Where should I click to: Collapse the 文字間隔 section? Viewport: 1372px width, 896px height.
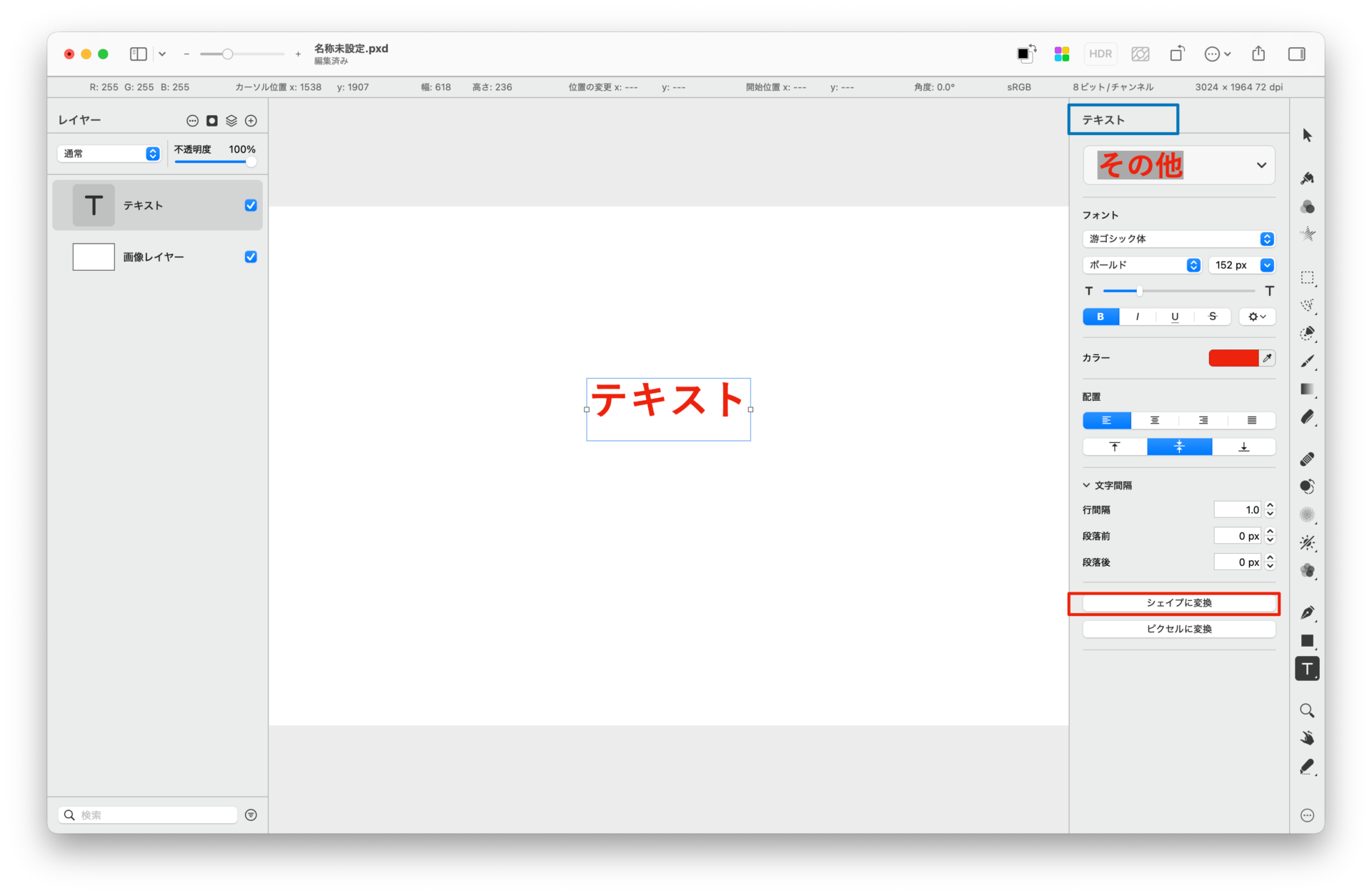pos(1086,485)
